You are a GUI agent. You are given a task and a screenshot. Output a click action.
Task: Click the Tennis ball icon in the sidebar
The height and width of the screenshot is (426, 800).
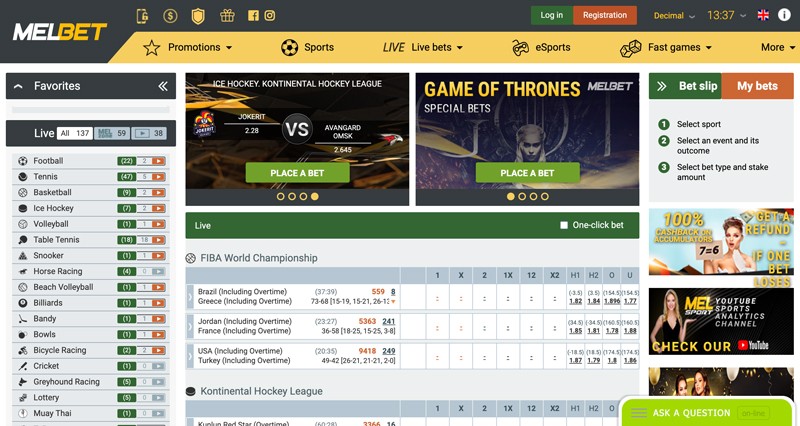coord(22,177)
